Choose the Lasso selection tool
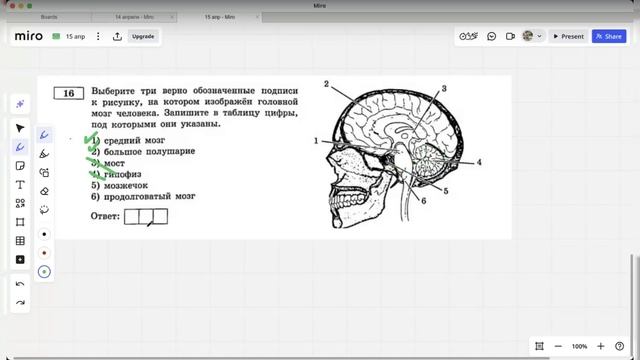Image resolution: width=640 pixels, height=360 pixels. [44, 210]
